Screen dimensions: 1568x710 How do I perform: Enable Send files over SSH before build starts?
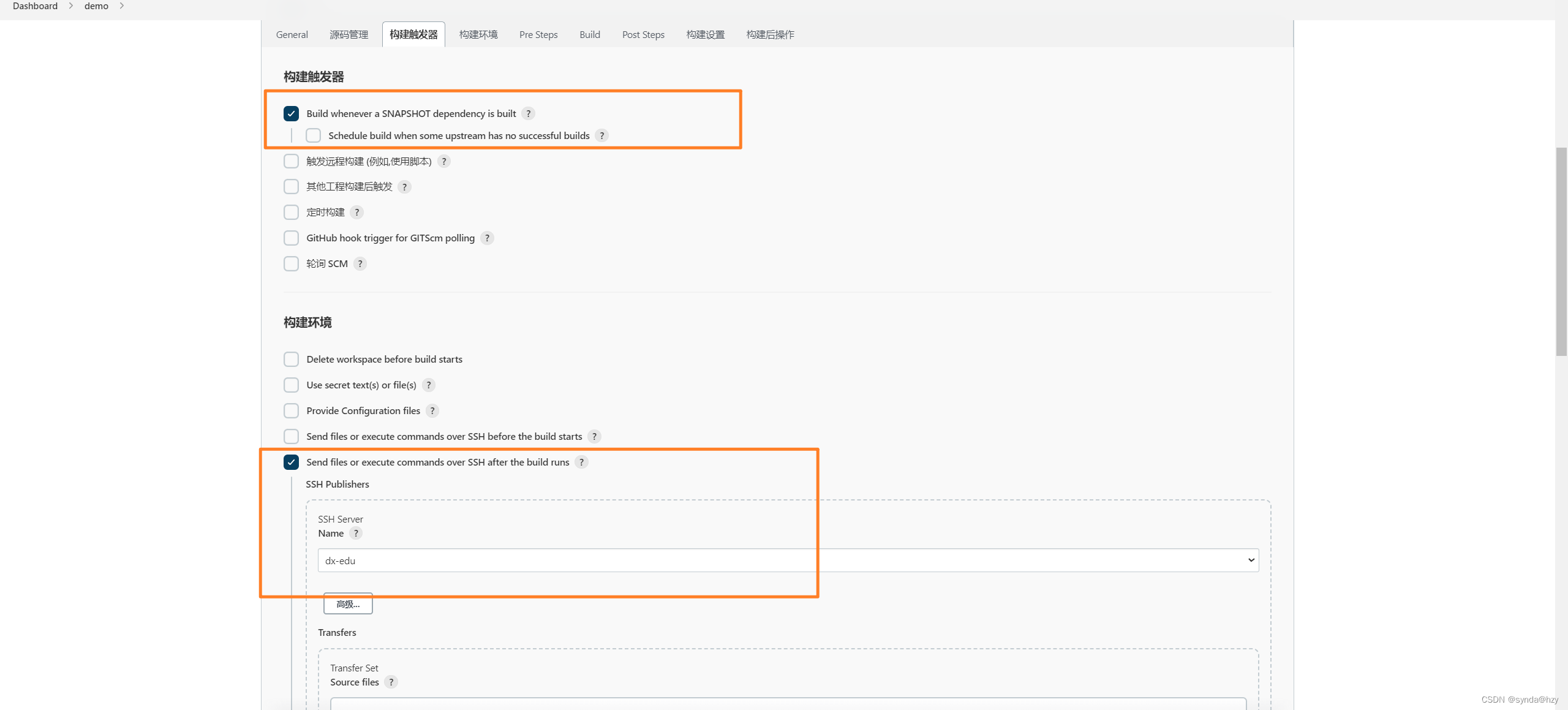(291, 436)
